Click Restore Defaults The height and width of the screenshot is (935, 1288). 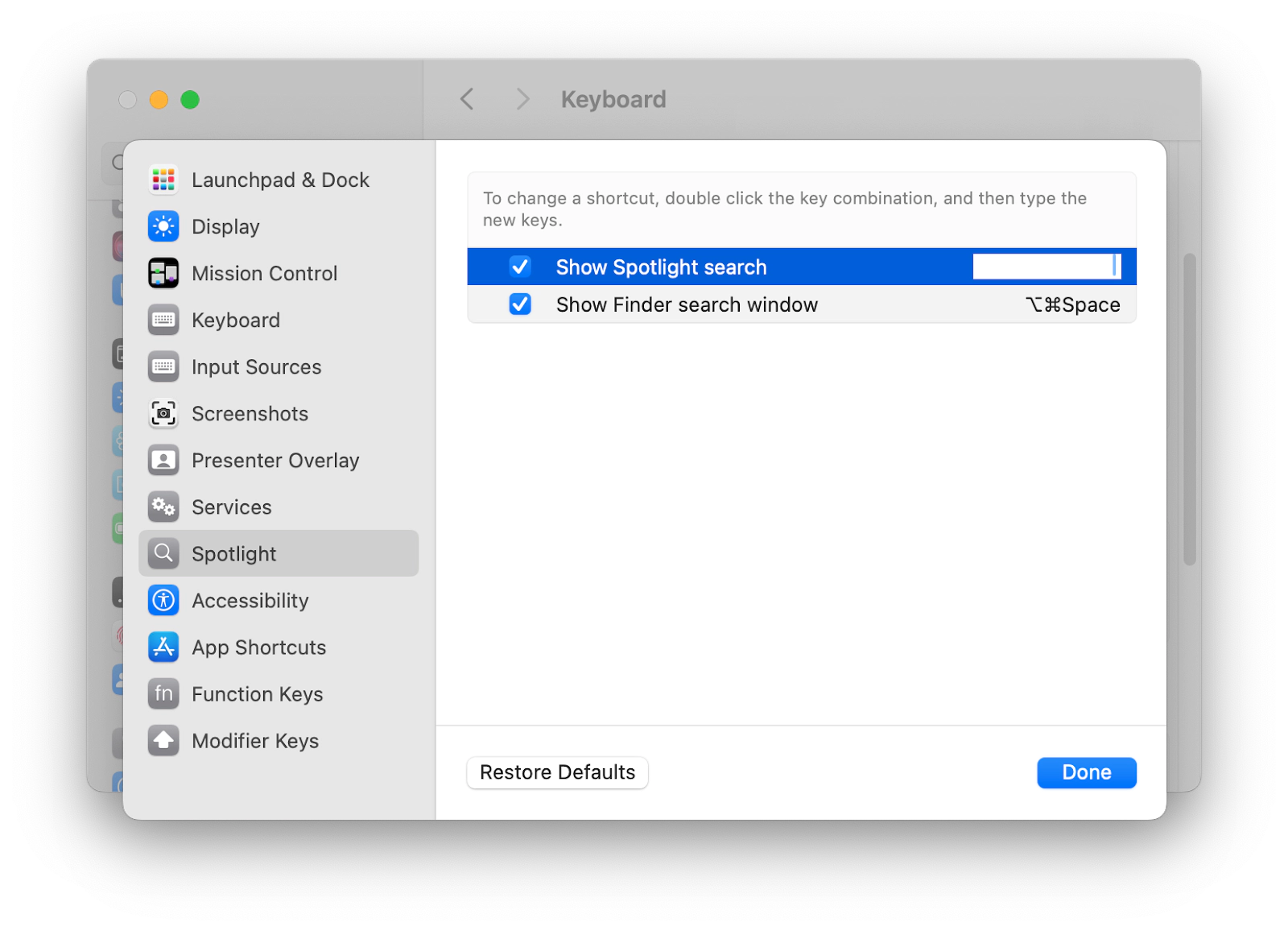coord(557,772)
